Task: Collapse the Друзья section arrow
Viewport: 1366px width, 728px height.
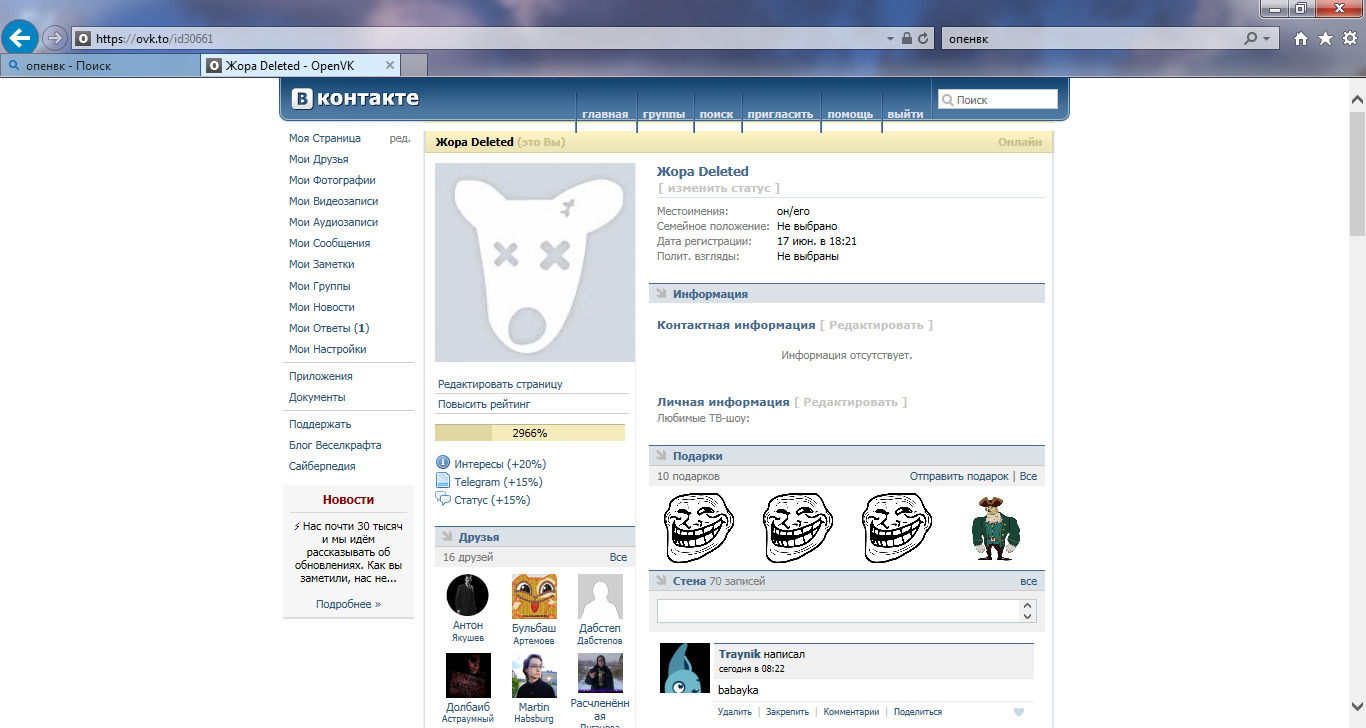Action: pyautogui.click(x=447, y=537)
